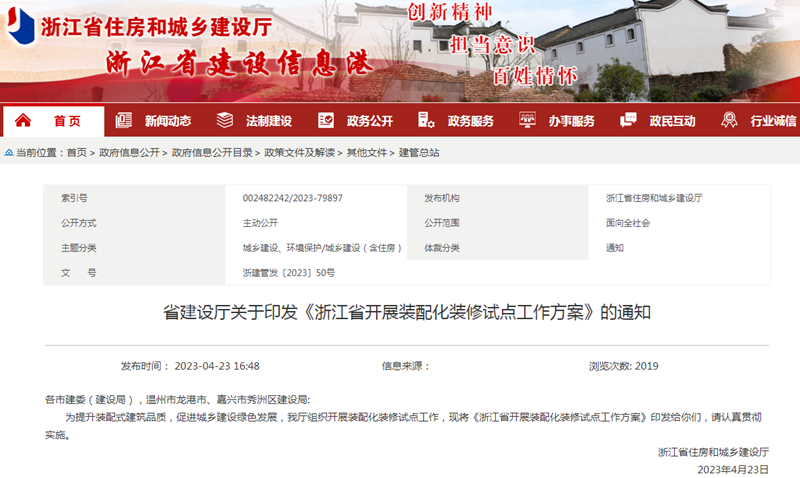Click the 索引号 label cell
The width and height of the screenshot is (800, 478).
[x=134, y=198]
